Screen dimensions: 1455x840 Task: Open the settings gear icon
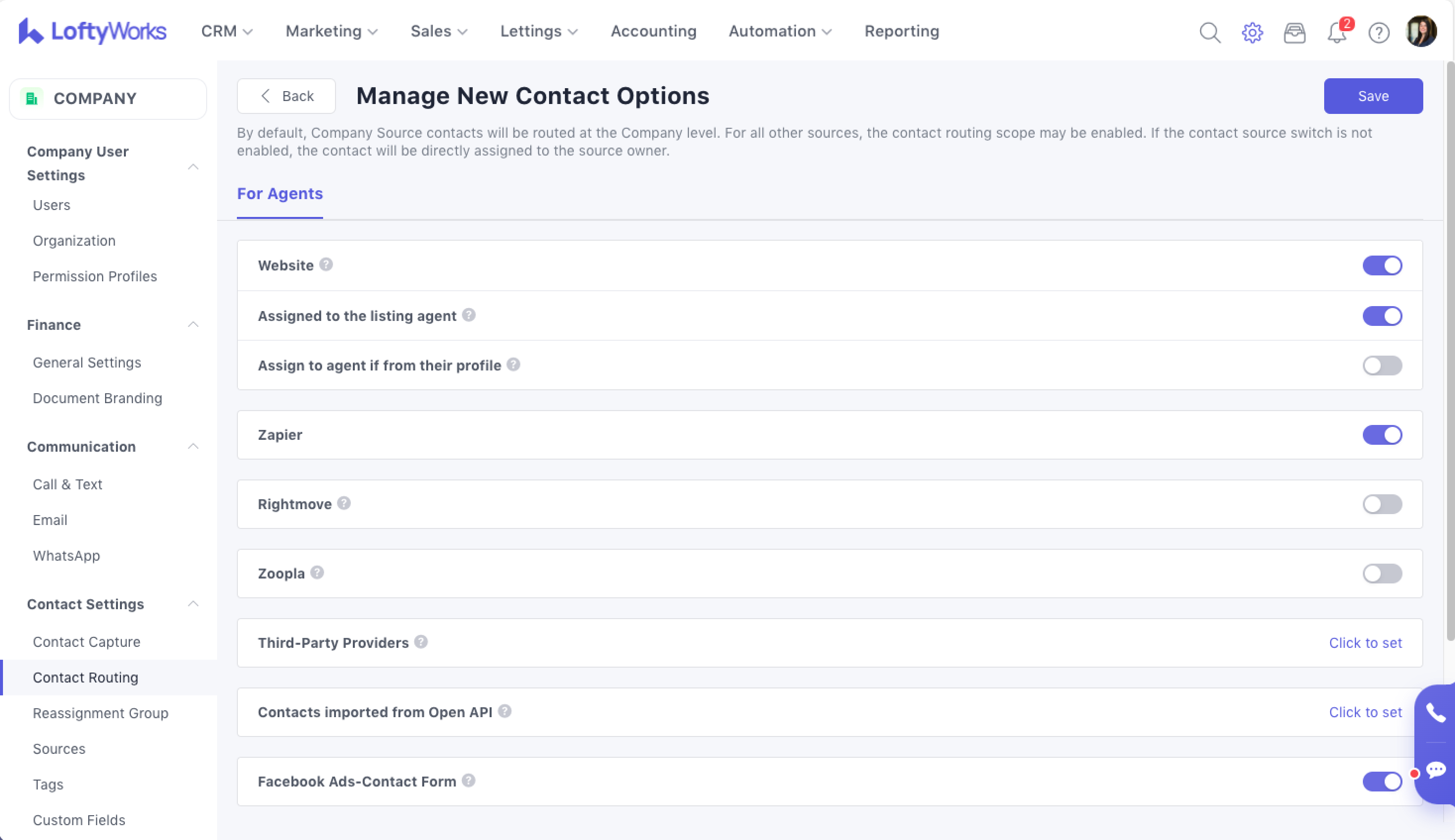coord(1252,32)
